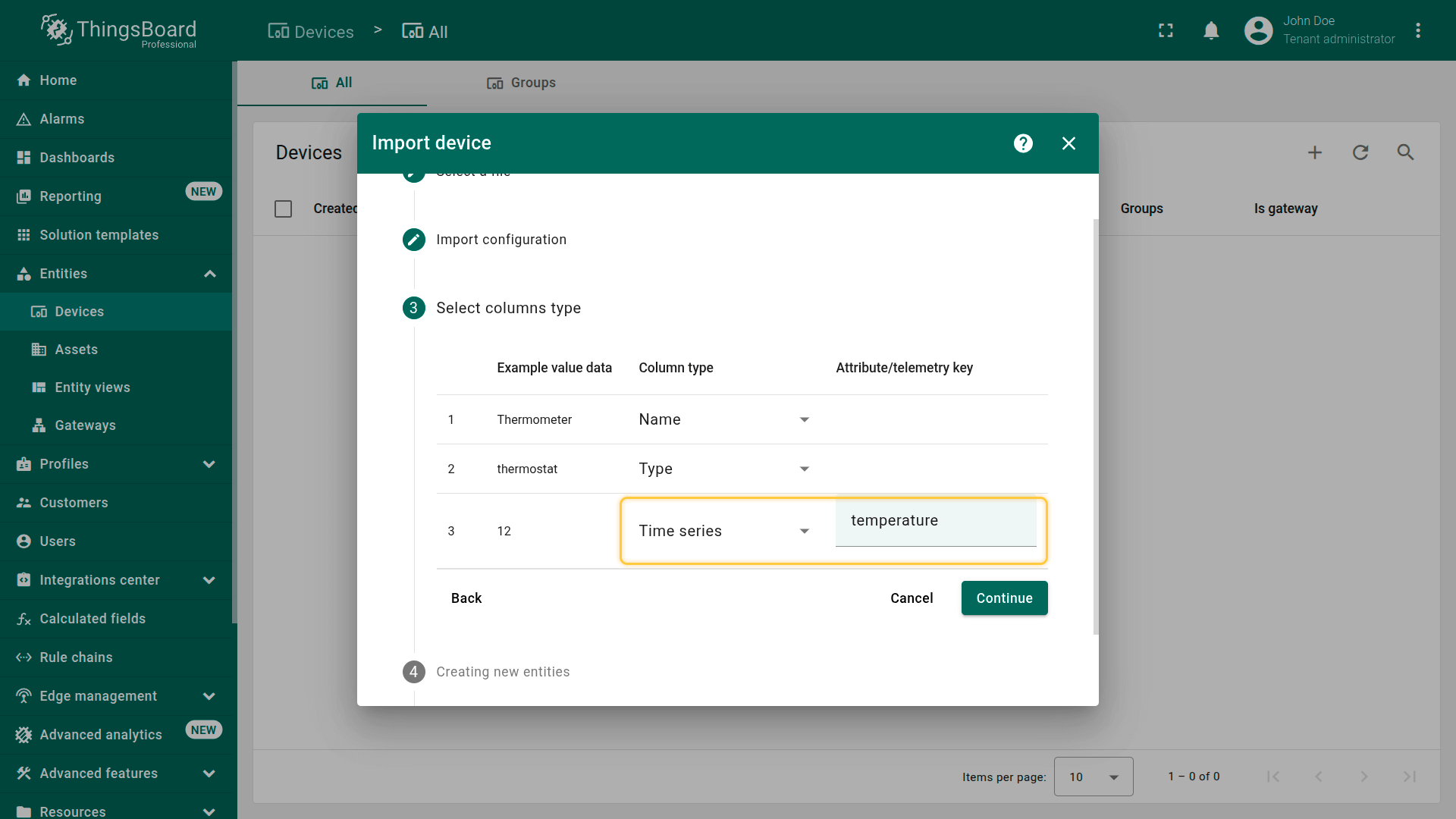Collapse the Entities sidebar section
The height and width of the screenshot is (819, 1456).
(210, 274)
